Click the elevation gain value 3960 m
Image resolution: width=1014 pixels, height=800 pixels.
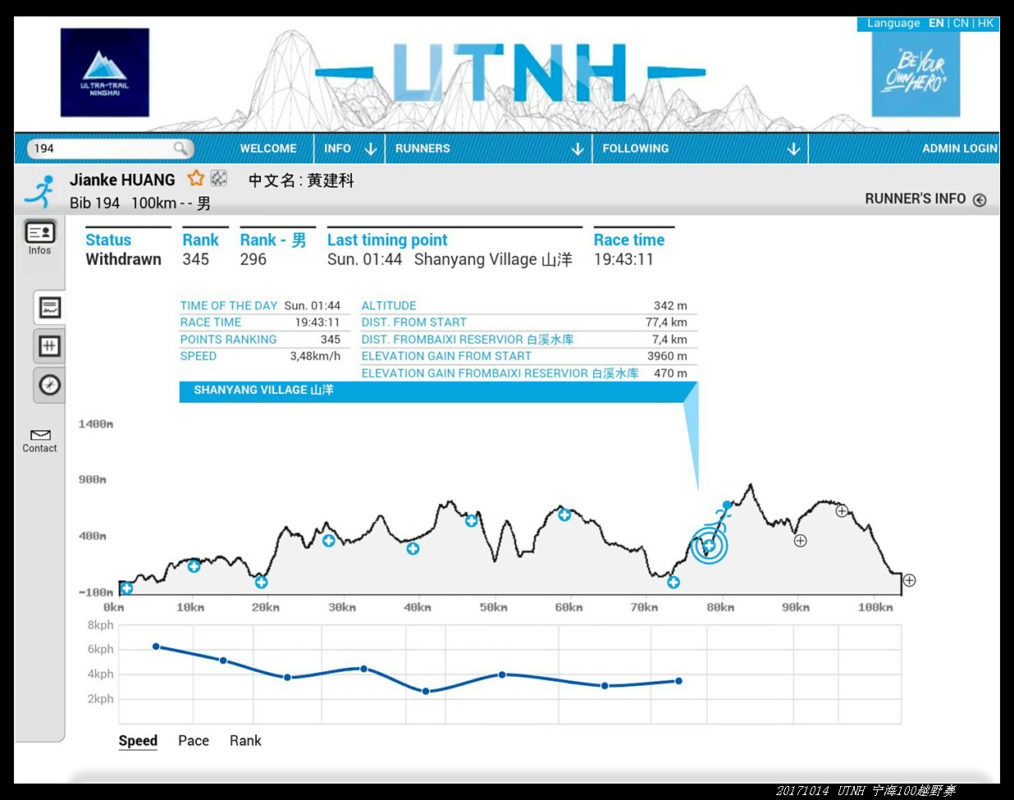point(667,356)
